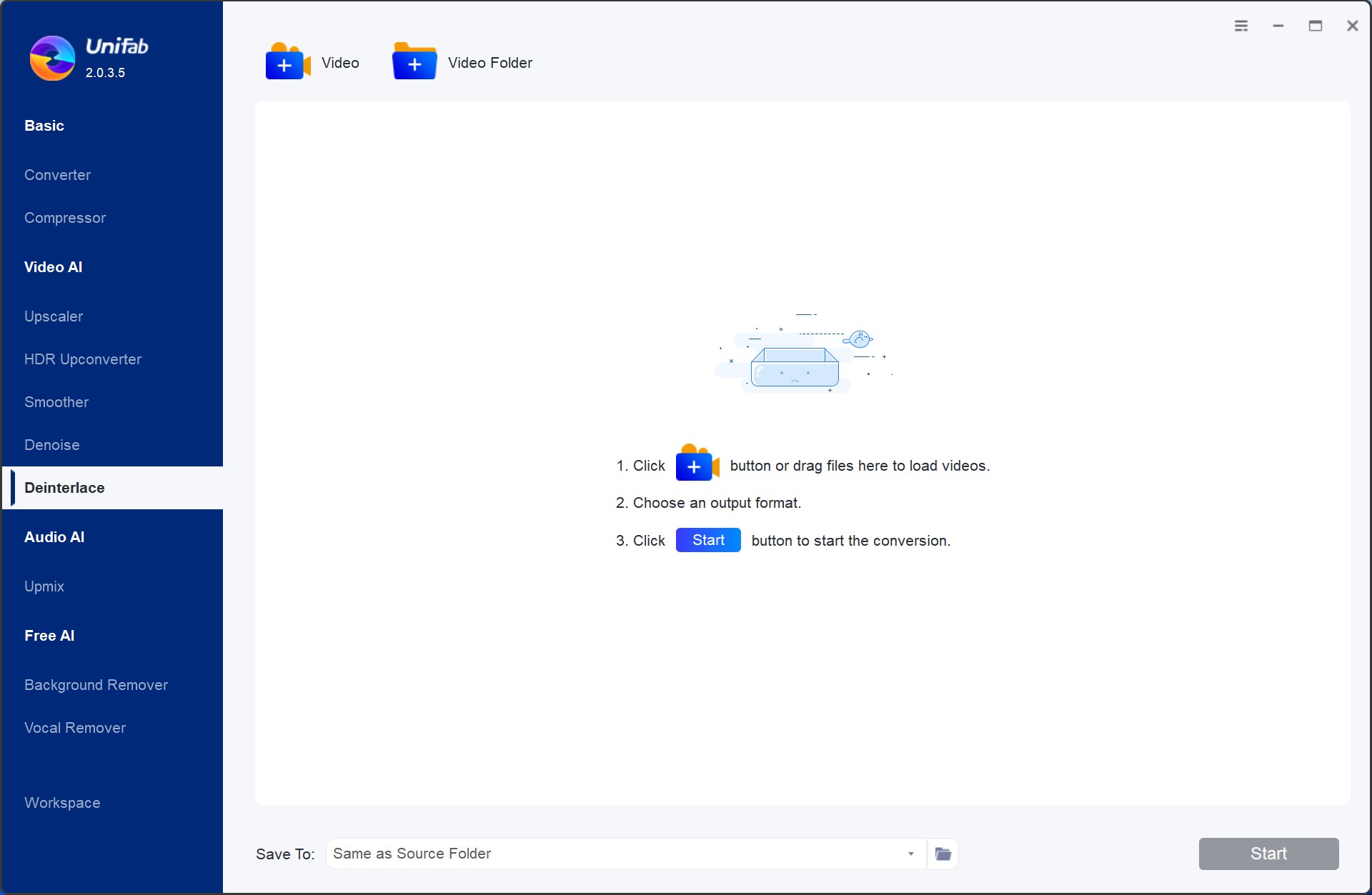Switch to the Compressor tool
The height and width of the screenshot is (895, 1372).
(65, 218)
